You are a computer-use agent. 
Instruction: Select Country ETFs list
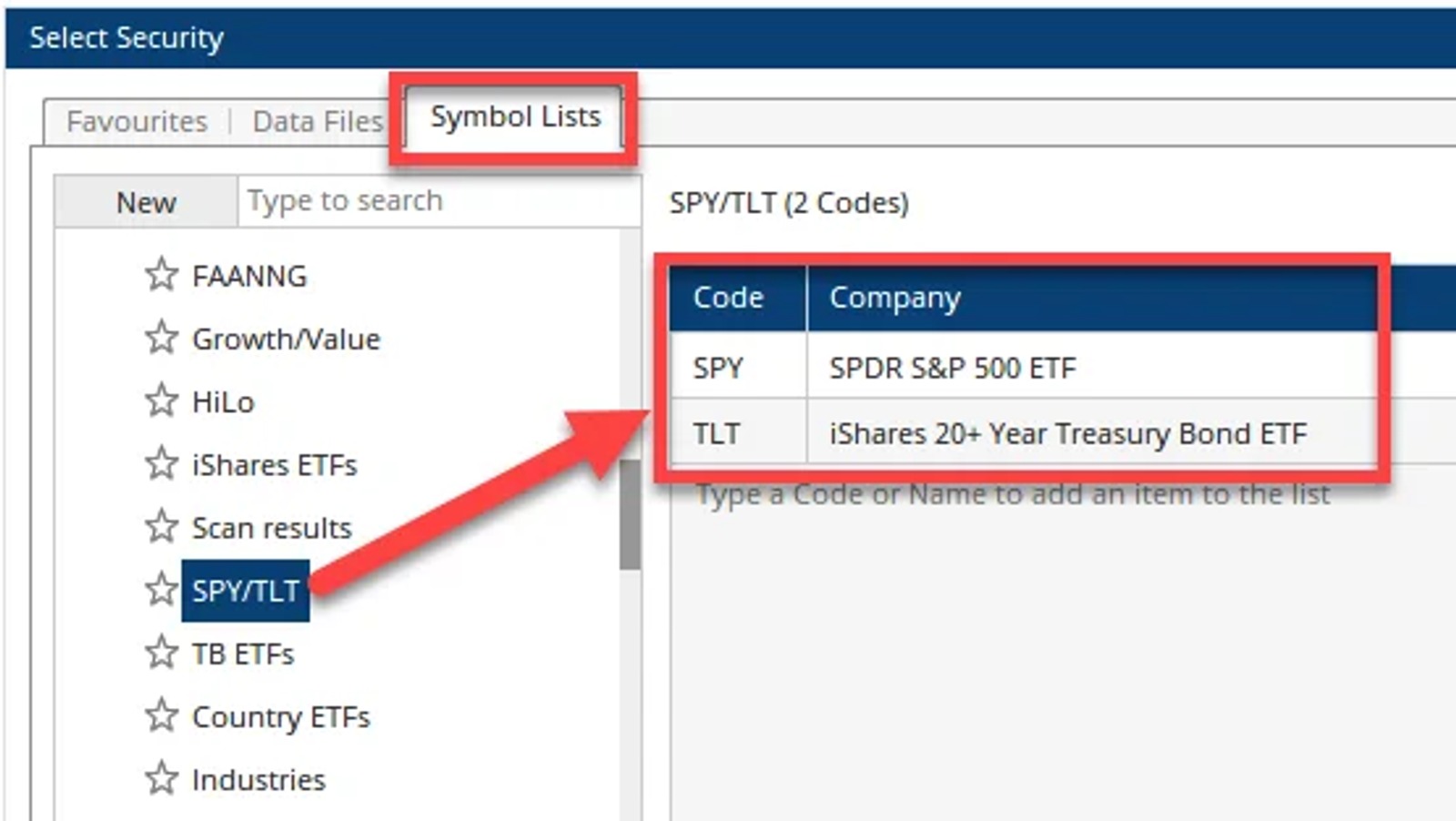coord(280,716)
